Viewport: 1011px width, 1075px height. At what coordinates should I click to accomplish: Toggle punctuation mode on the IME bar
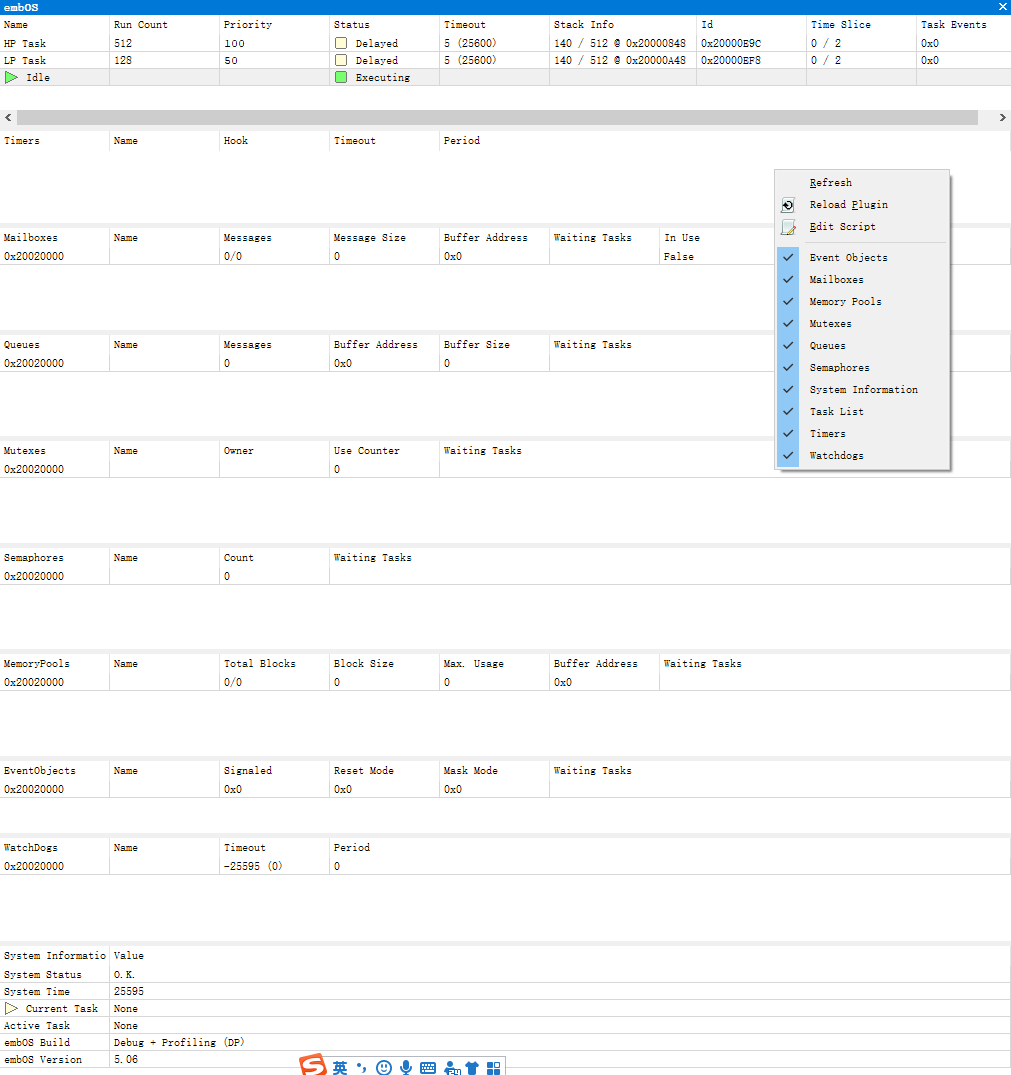361,1067
